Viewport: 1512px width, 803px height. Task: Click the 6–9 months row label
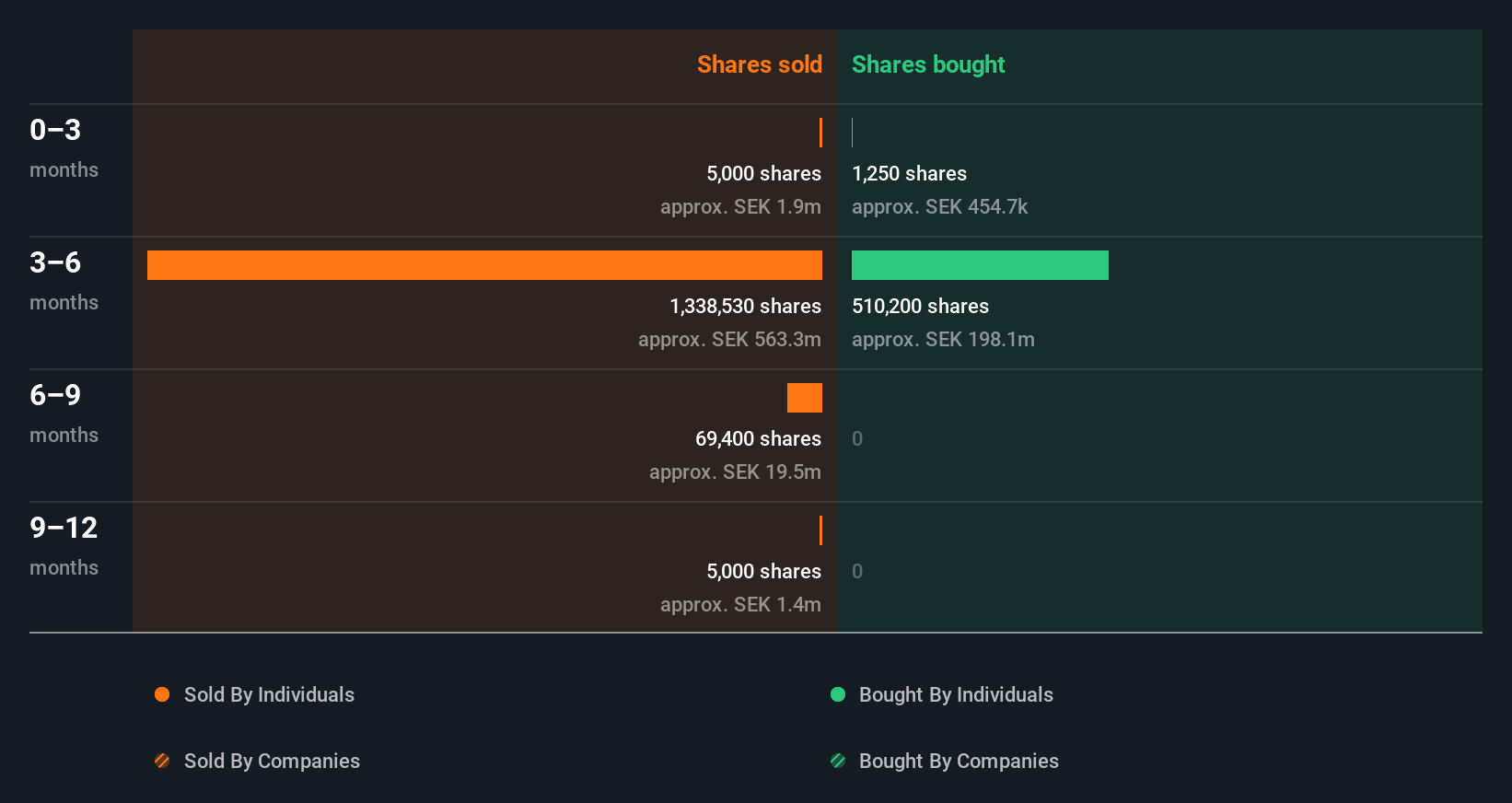pyautogui.click(x=64, y=413)
